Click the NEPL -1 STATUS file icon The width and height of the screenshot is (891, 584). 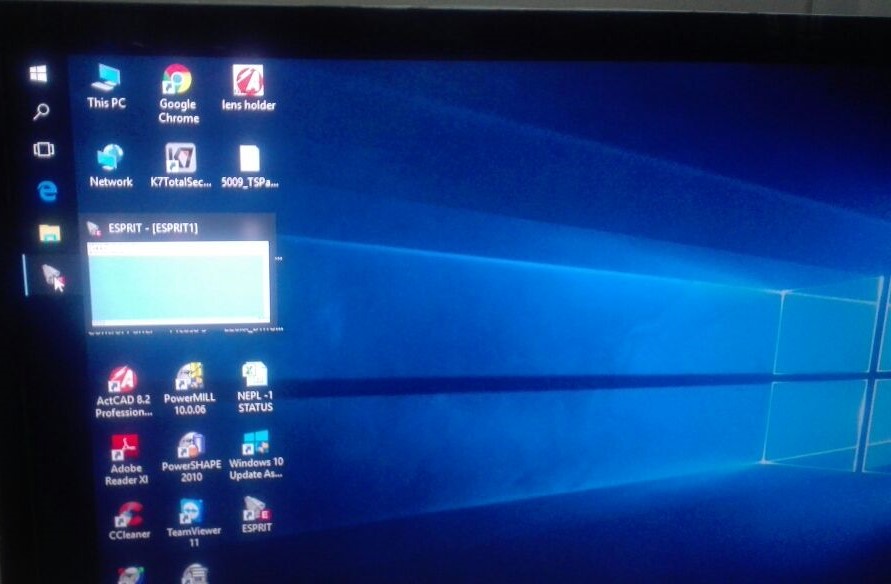[x=255, y=376]
